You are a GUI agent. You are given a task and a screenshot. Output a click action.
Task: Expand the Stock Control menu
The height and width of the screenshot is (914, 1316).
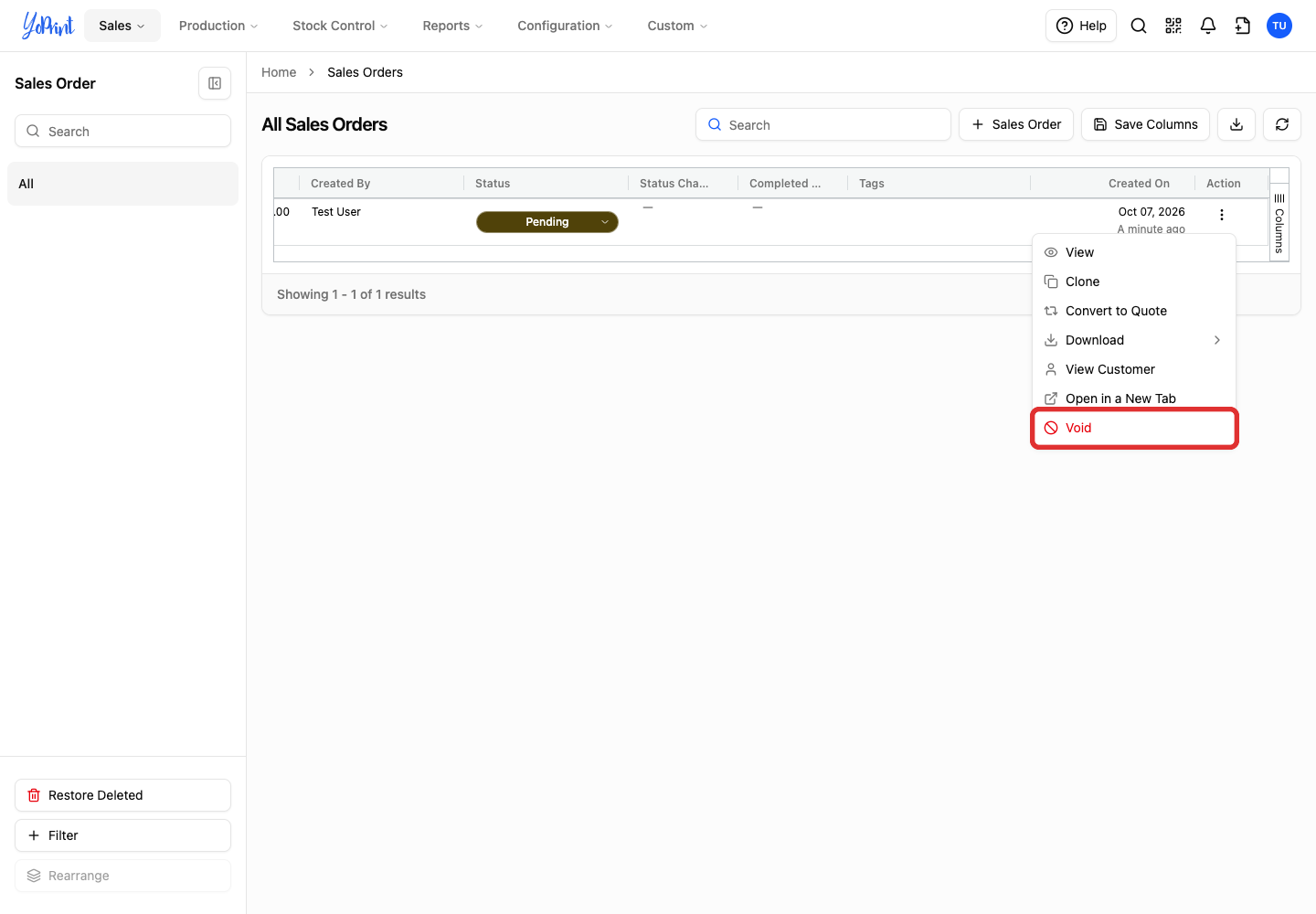tap(340, 26)
